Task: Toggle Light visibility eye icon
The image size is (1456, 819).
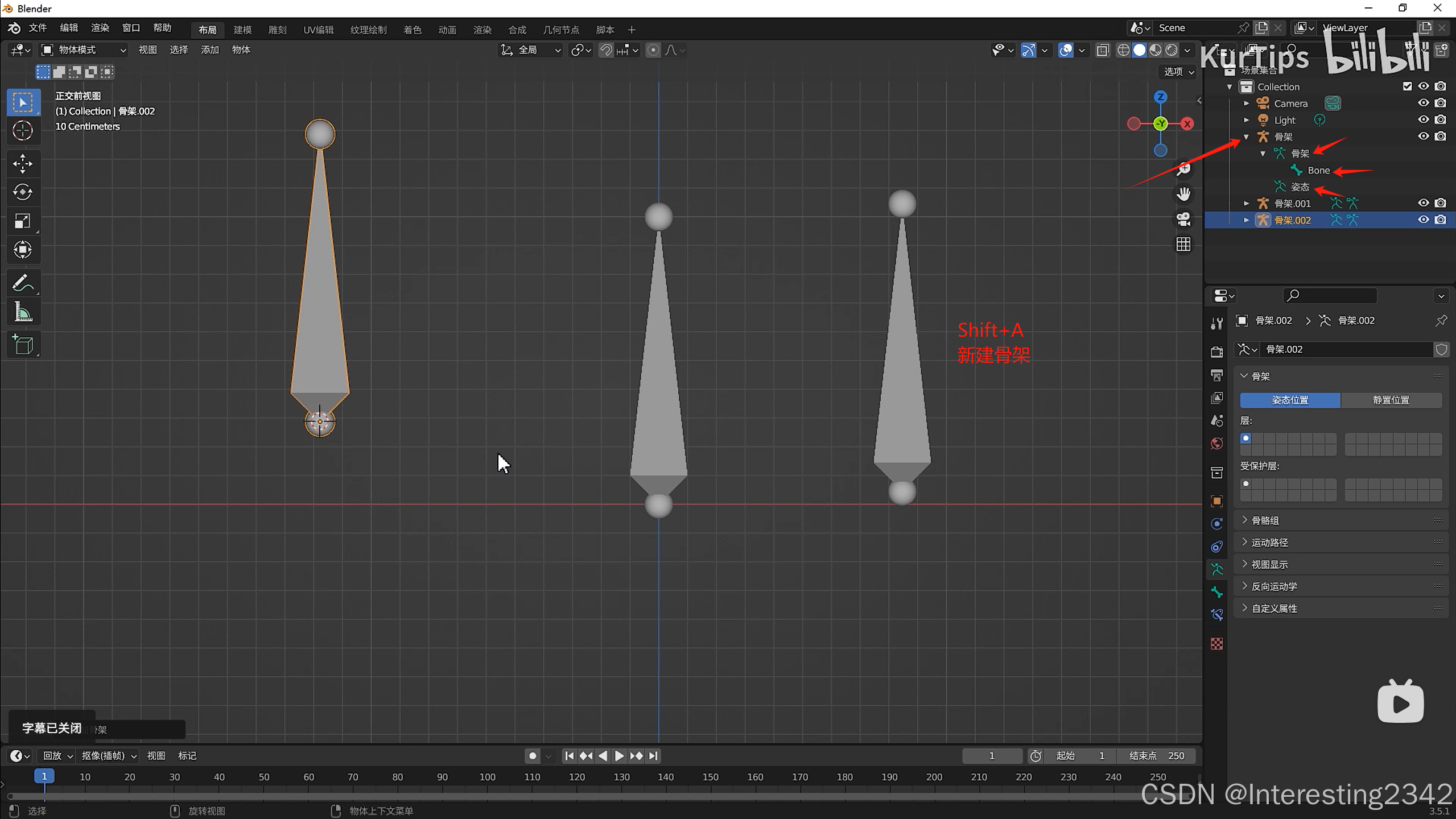Action: [1423, 119]
